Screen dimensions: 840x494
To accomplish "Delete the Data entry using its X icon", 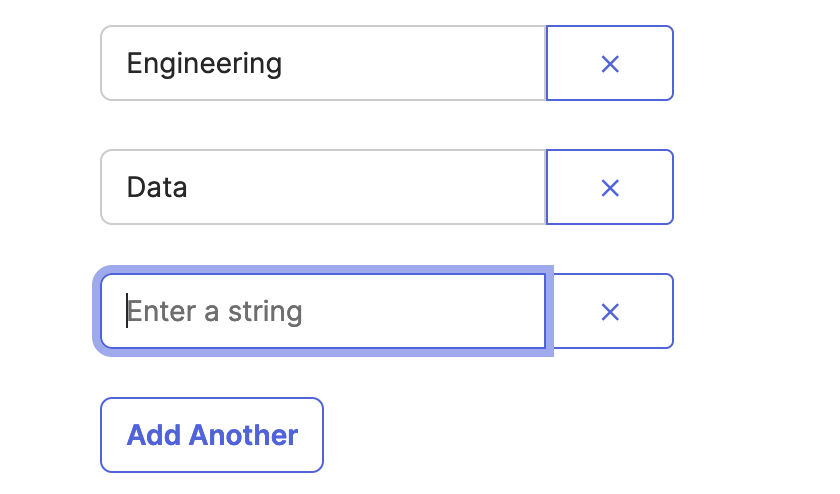I will [x=610, y=188].
